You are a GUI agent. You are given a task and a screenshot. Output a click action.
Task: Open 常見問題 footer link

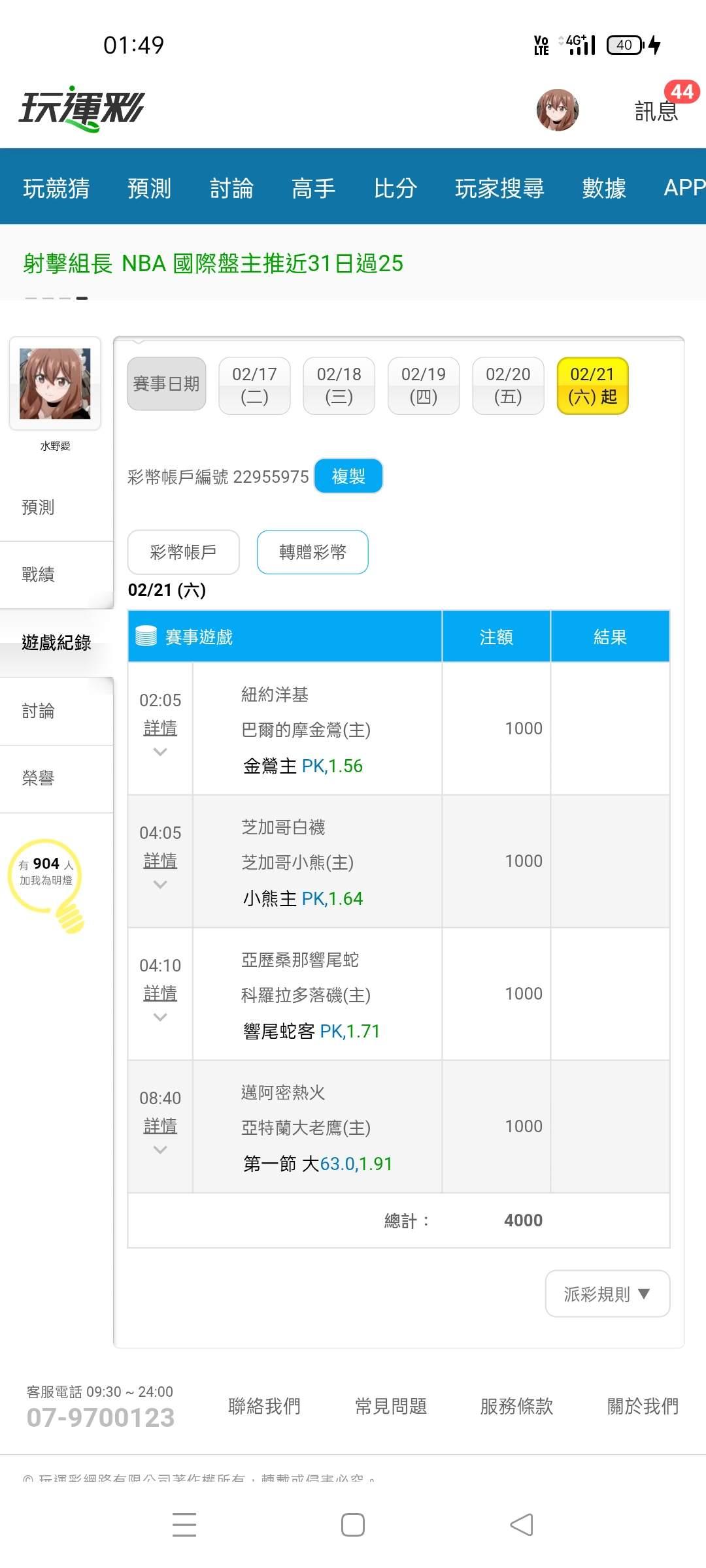coord(390,1406)
